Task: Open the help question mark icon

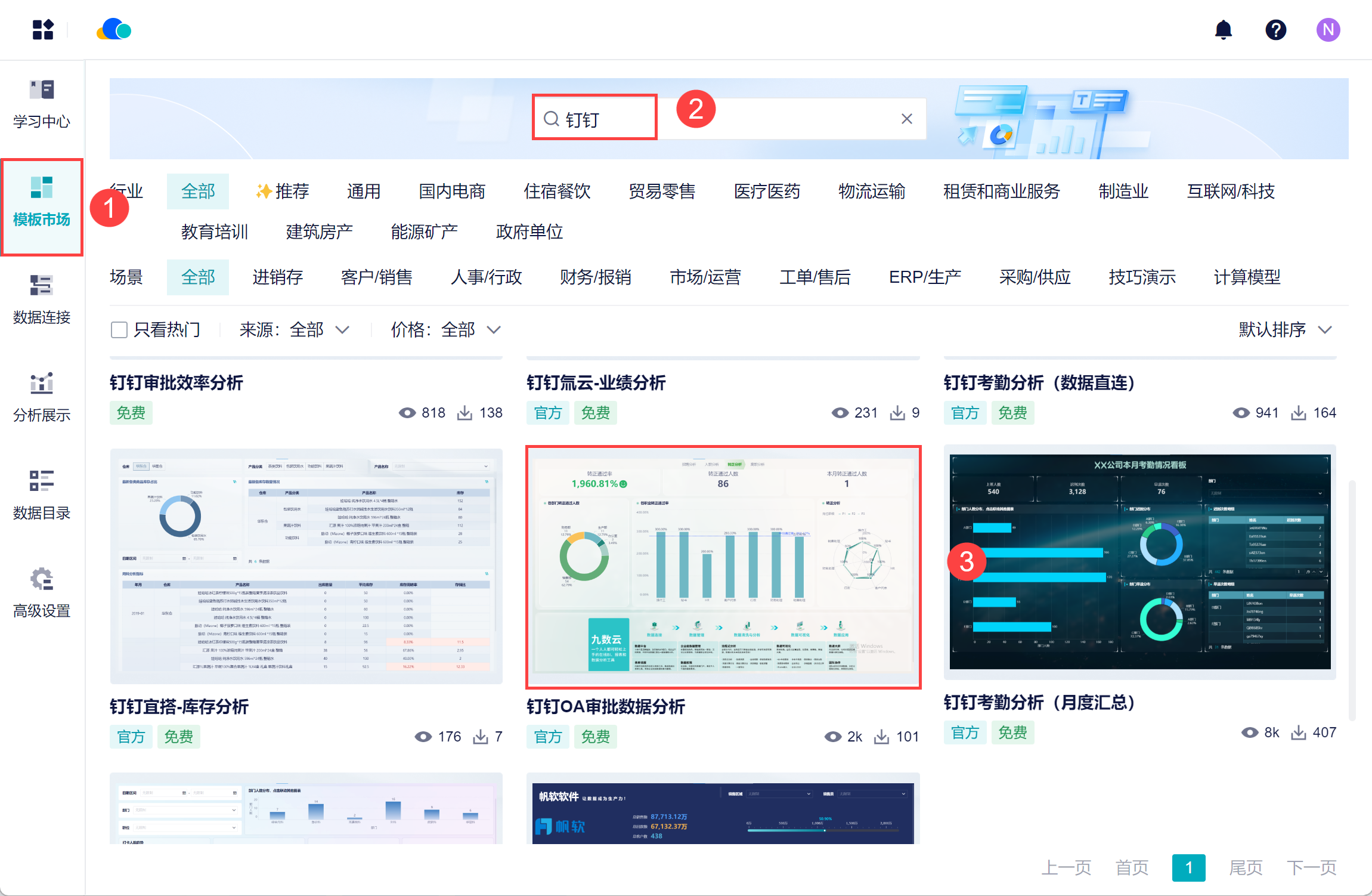Action: click(x=1275, y=30)
